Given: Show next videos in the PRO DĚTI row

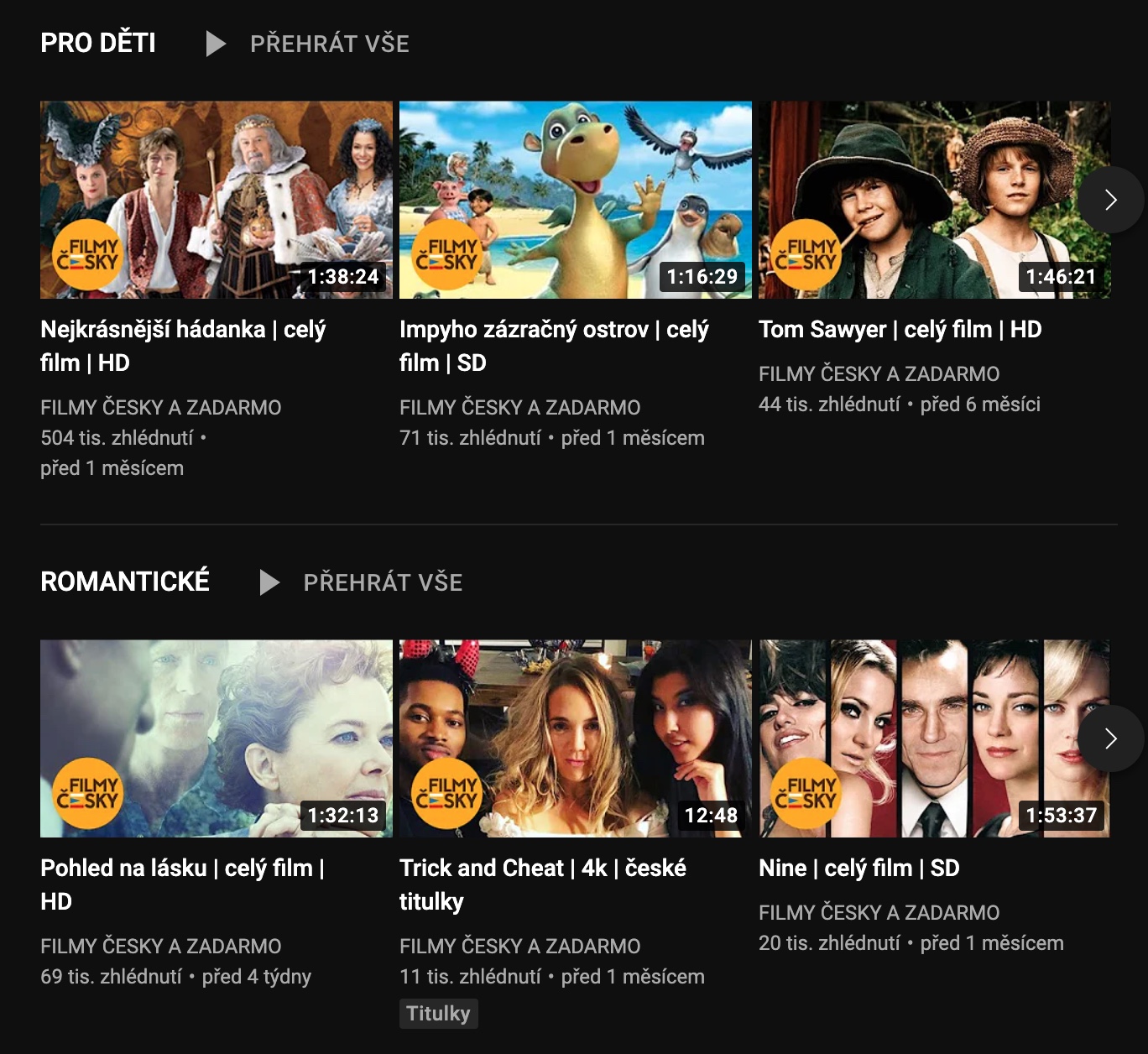Looking at the screenshot, I should (x=1110, y=200).
